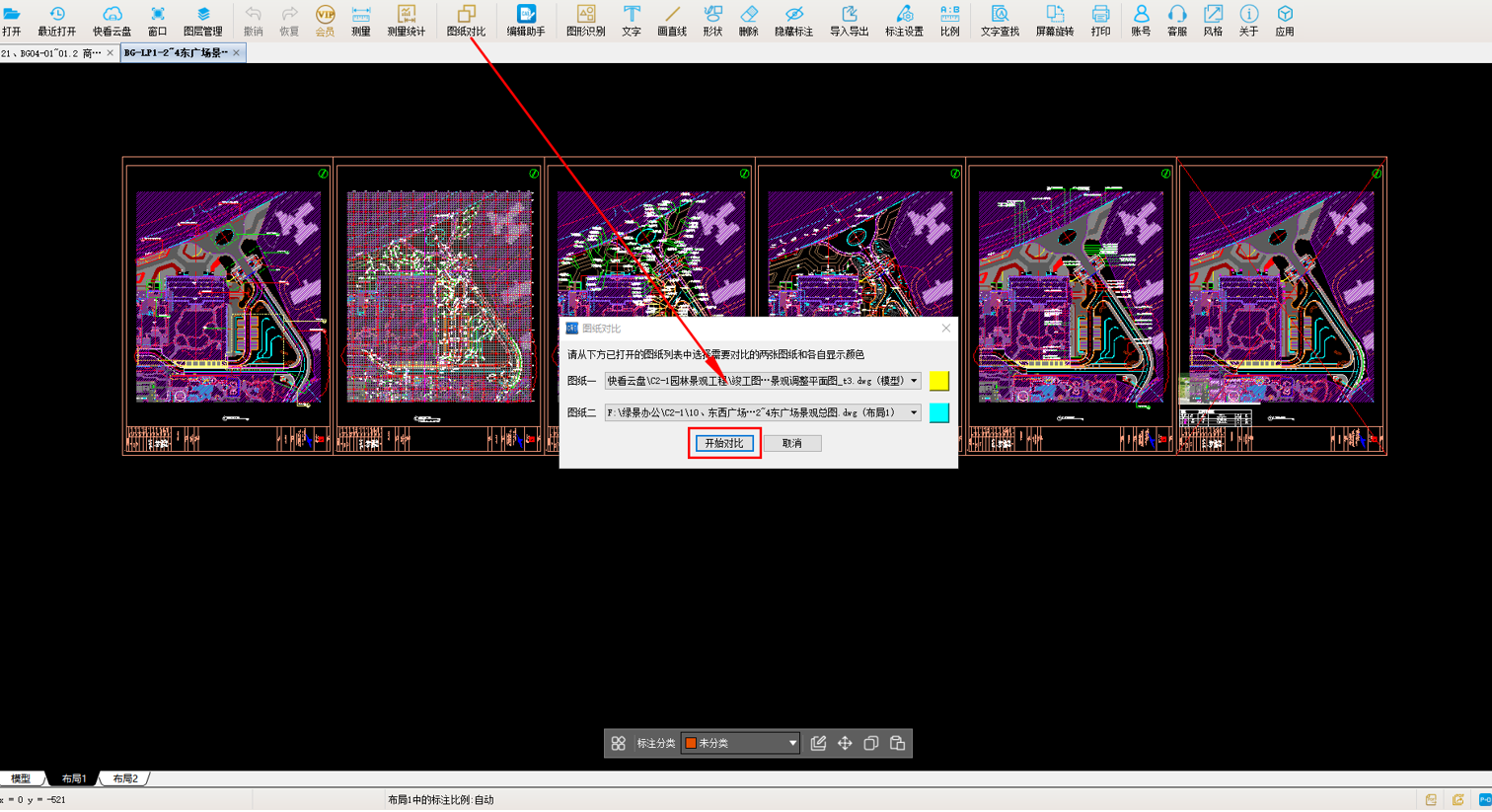Open 图层管理 layer manager
Screen dimensions: 1492x812
(202, 20)
